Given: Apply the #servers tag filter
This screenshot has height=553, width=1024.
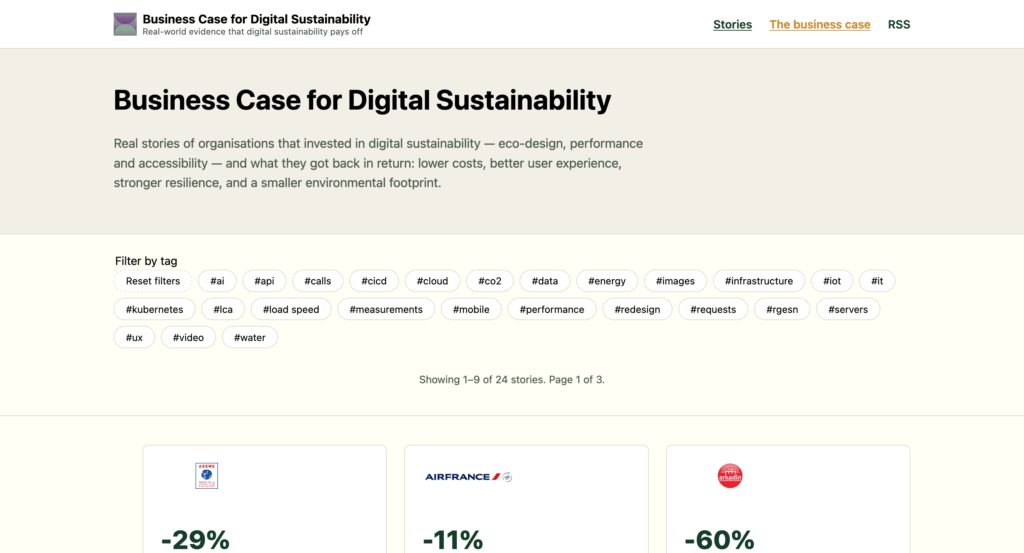Looking at the screenshot, I should [848, 309].
